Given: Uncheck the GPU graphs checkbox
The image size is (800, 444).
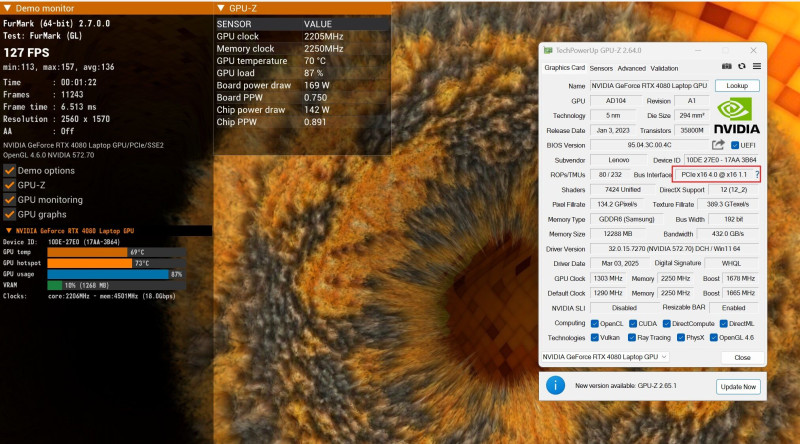Looking at the screenshot, I should point(9,214).
